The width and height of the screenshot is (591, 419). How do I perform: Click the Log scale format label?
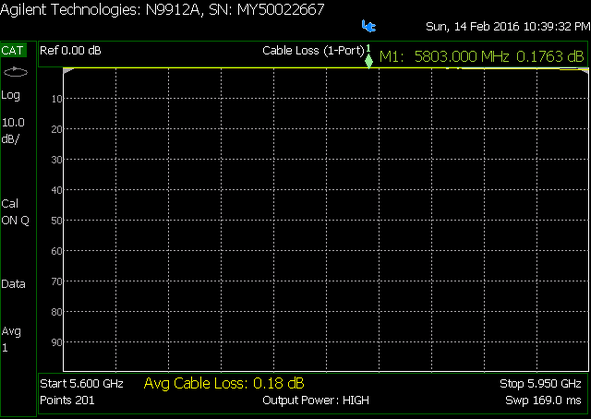[11, 95]
